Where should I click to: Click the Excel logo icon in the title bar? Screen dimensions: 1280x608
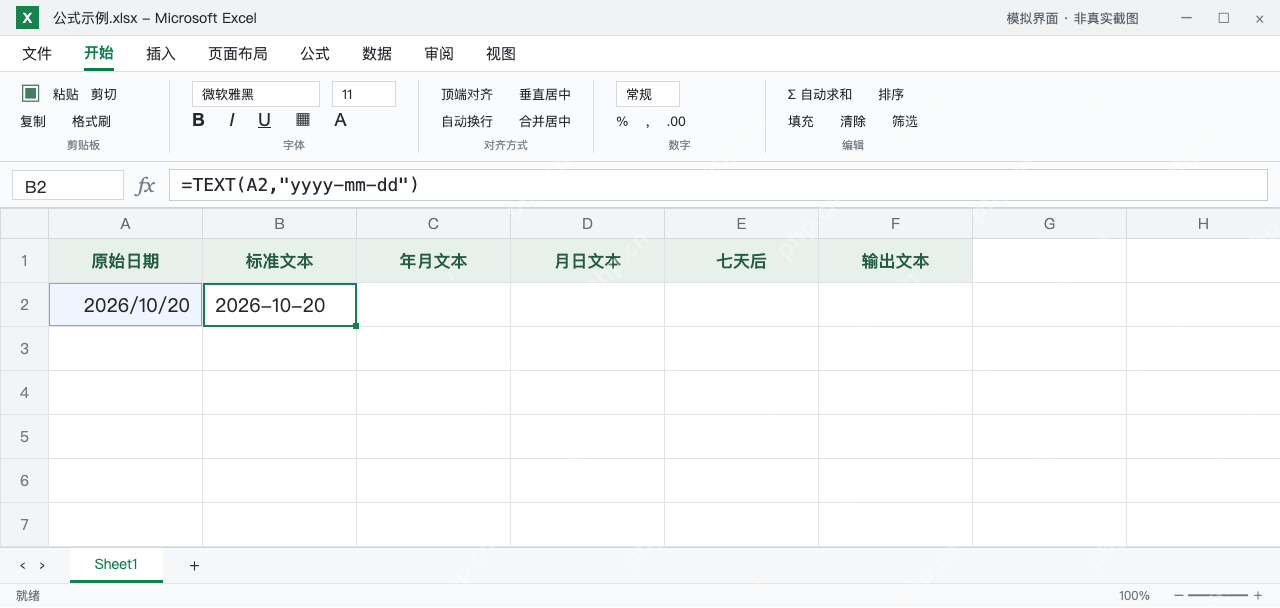coord(28,18)
